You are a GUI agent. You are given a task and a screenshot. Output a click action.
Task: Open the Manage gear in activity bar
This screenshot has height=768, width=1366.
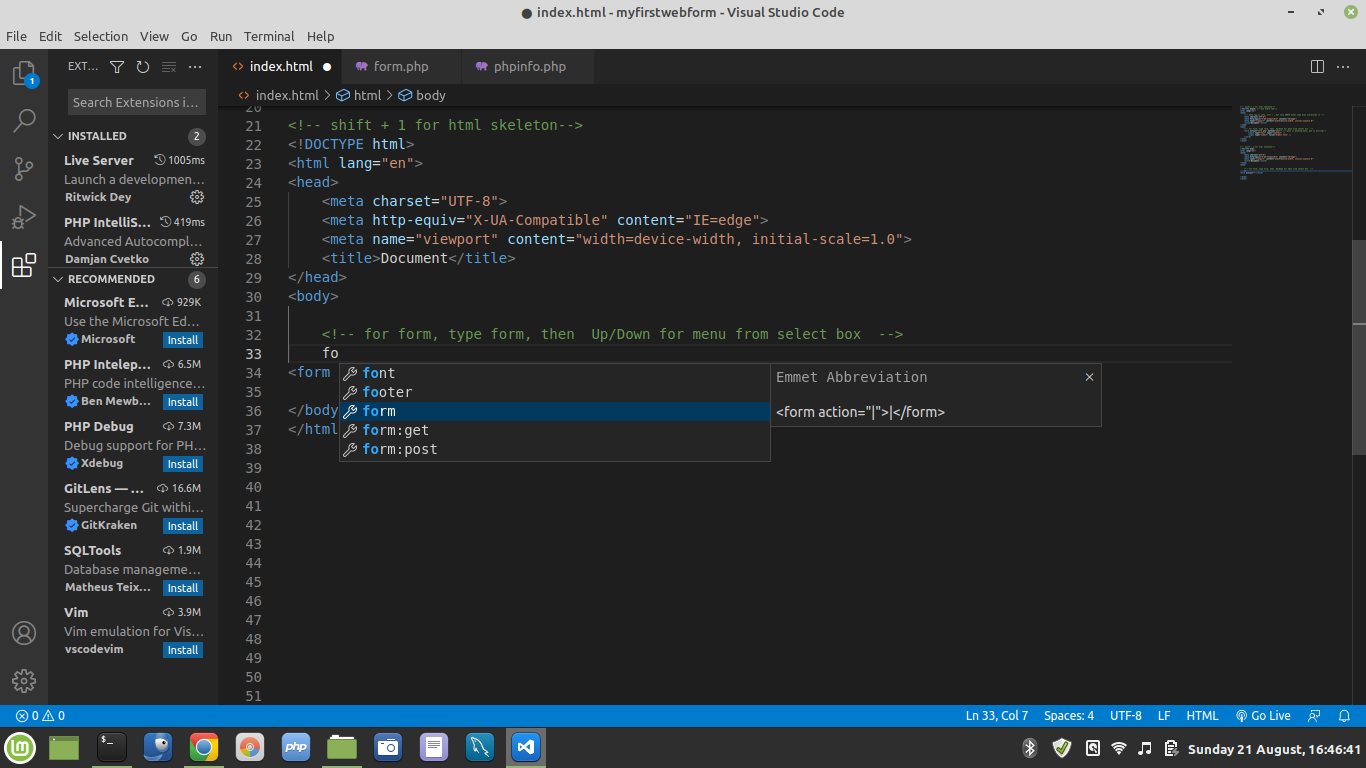pyautogui.click(x=24, y=681)
